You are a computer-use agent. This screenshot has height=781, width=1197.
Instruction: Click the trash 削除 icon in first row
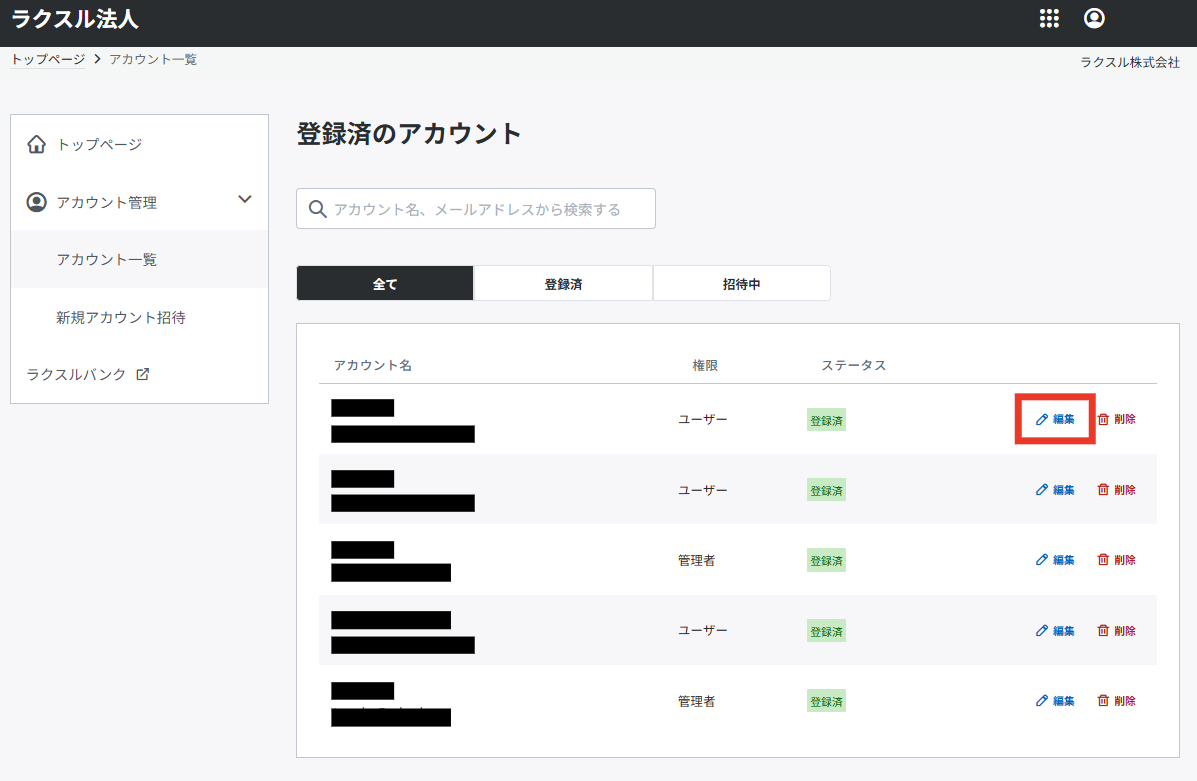(x=1103, y=419)
